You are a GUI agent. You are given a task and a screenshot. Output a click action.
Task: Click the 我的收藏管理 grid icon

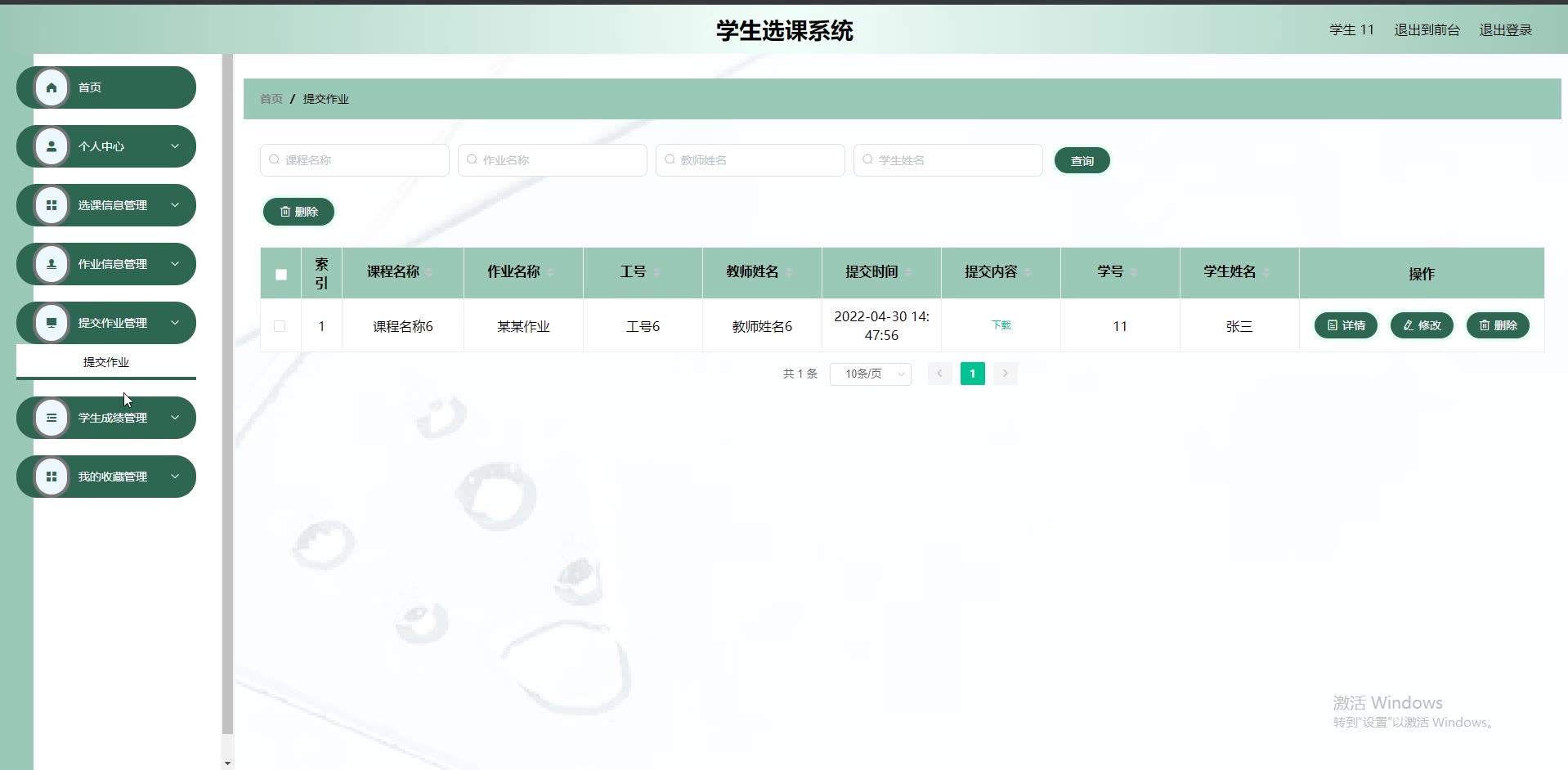click(52, 477)
